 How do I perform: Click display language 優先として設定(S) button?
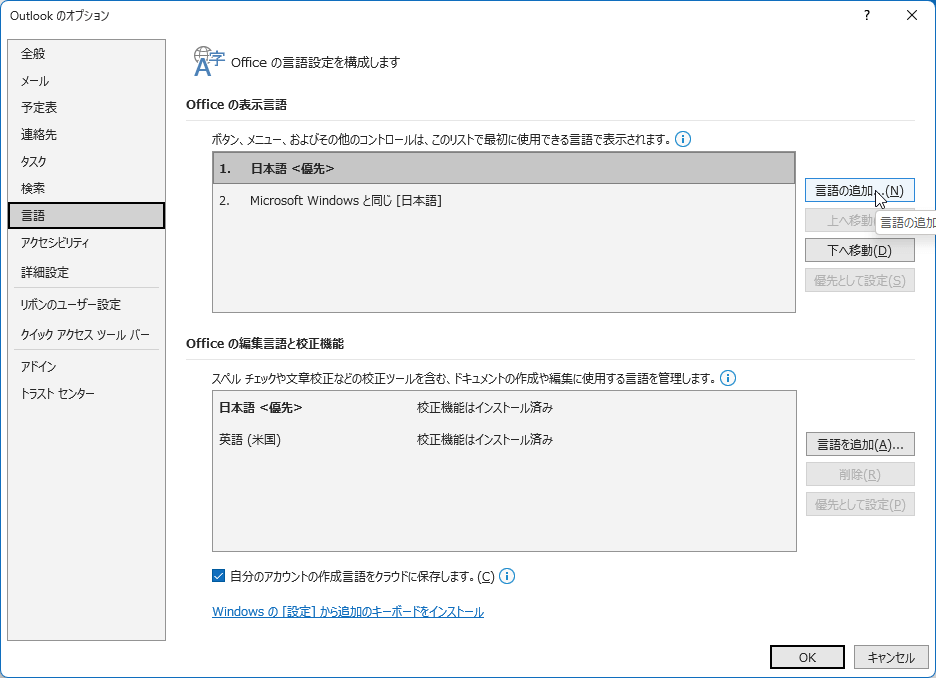coord(860,280)
